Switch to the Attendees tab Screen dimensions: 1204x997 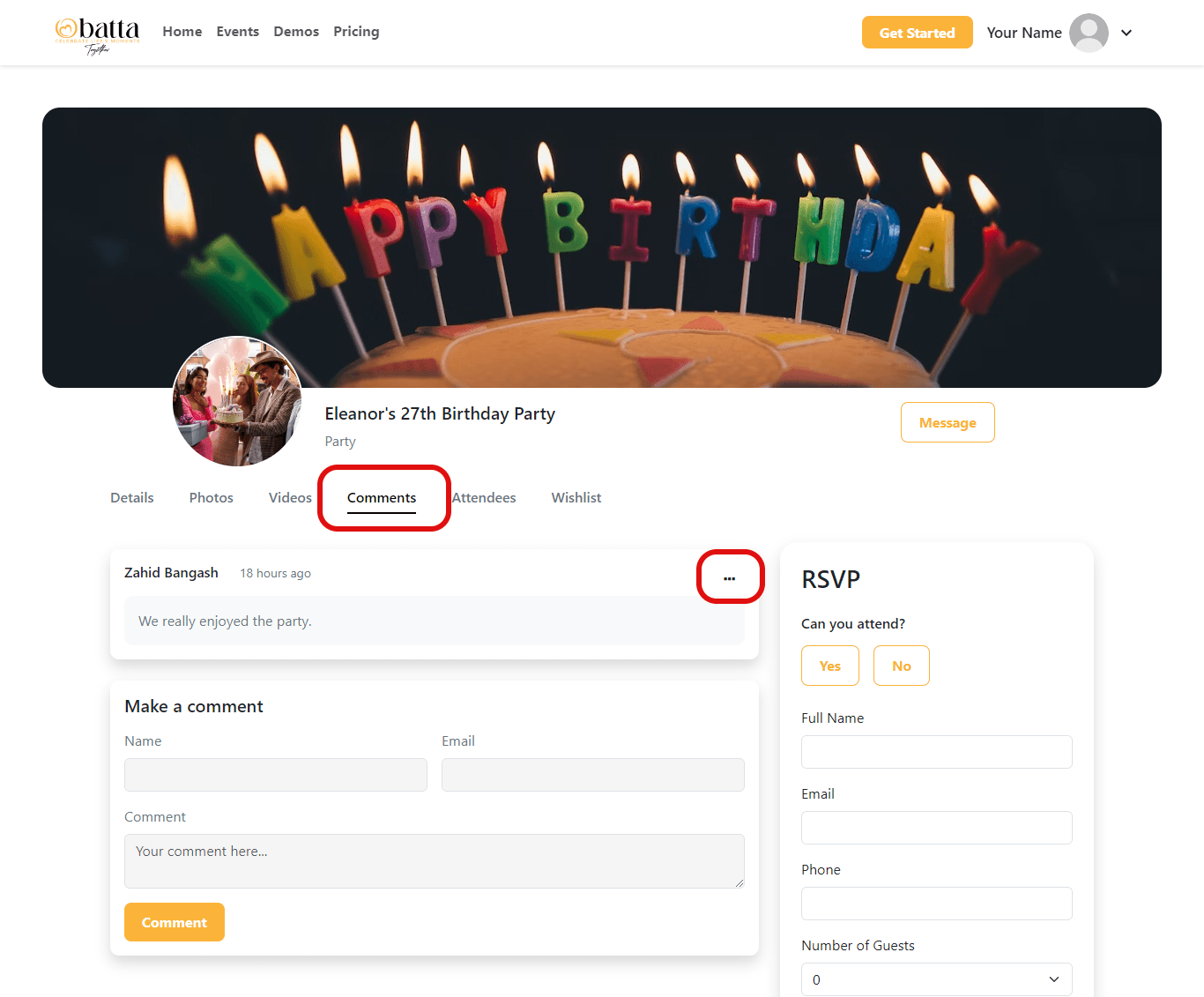(484, 498)
